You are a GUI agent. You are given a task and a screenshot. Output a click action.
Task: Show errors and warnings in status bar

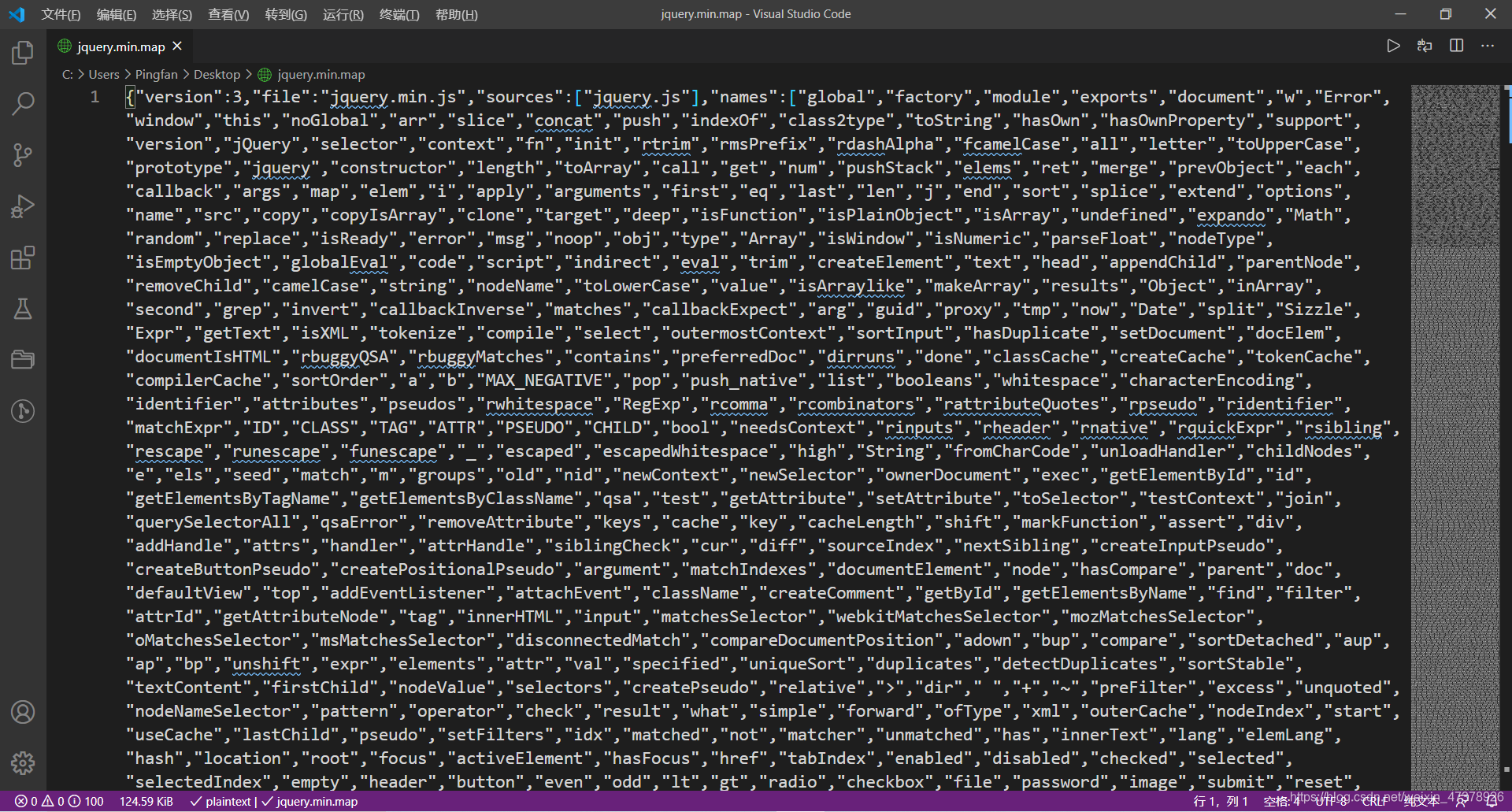39,801
